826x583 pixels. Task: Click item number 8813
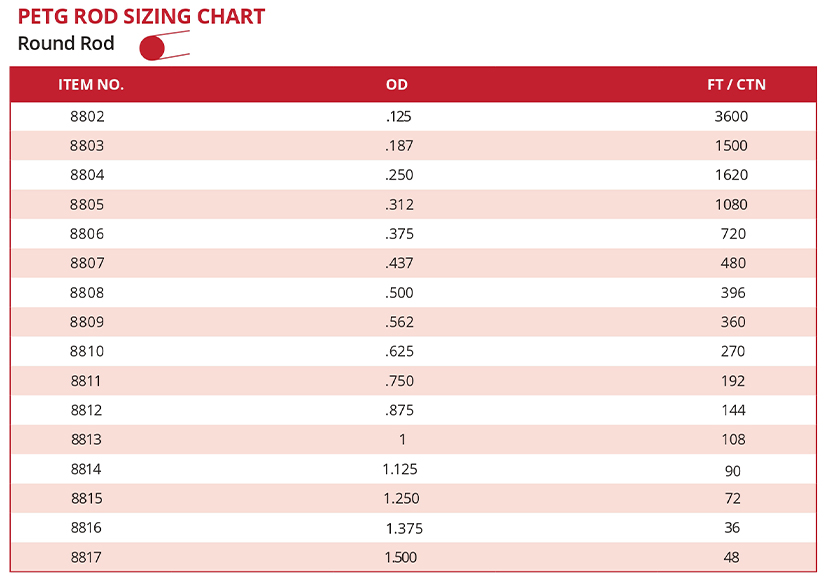click(87, 440)
